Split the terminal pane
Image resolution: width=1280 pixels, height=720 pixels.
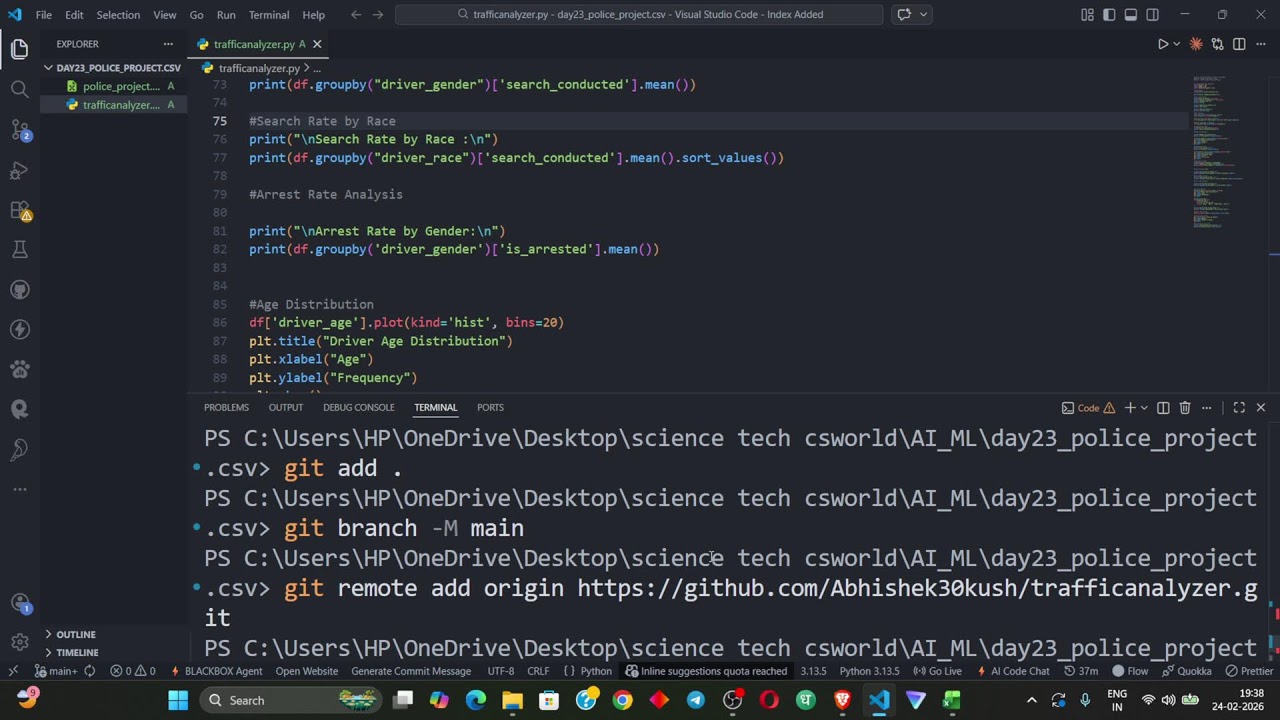pos(1163,408)
